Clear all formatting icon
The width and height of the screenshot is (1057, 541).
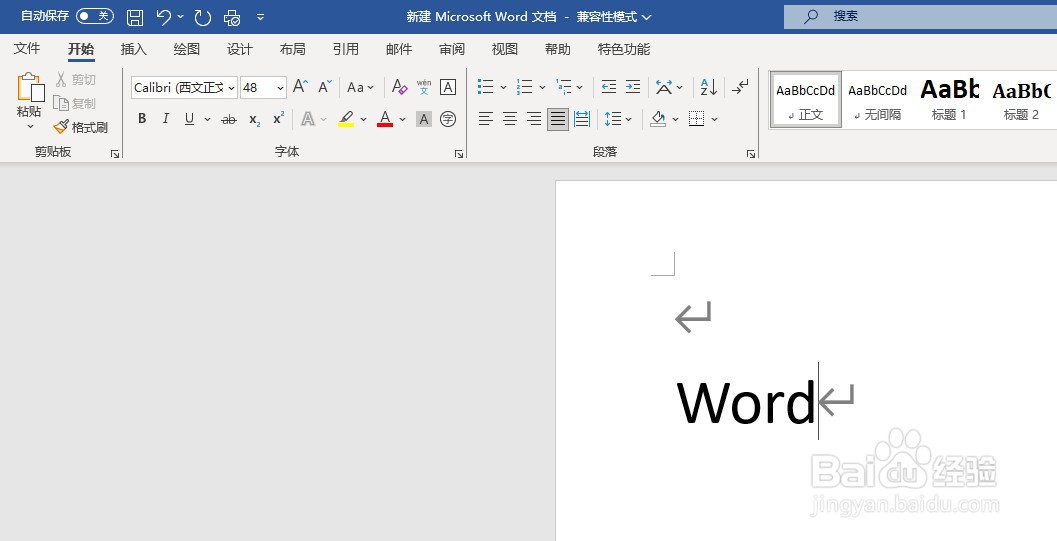coord(400,87)
